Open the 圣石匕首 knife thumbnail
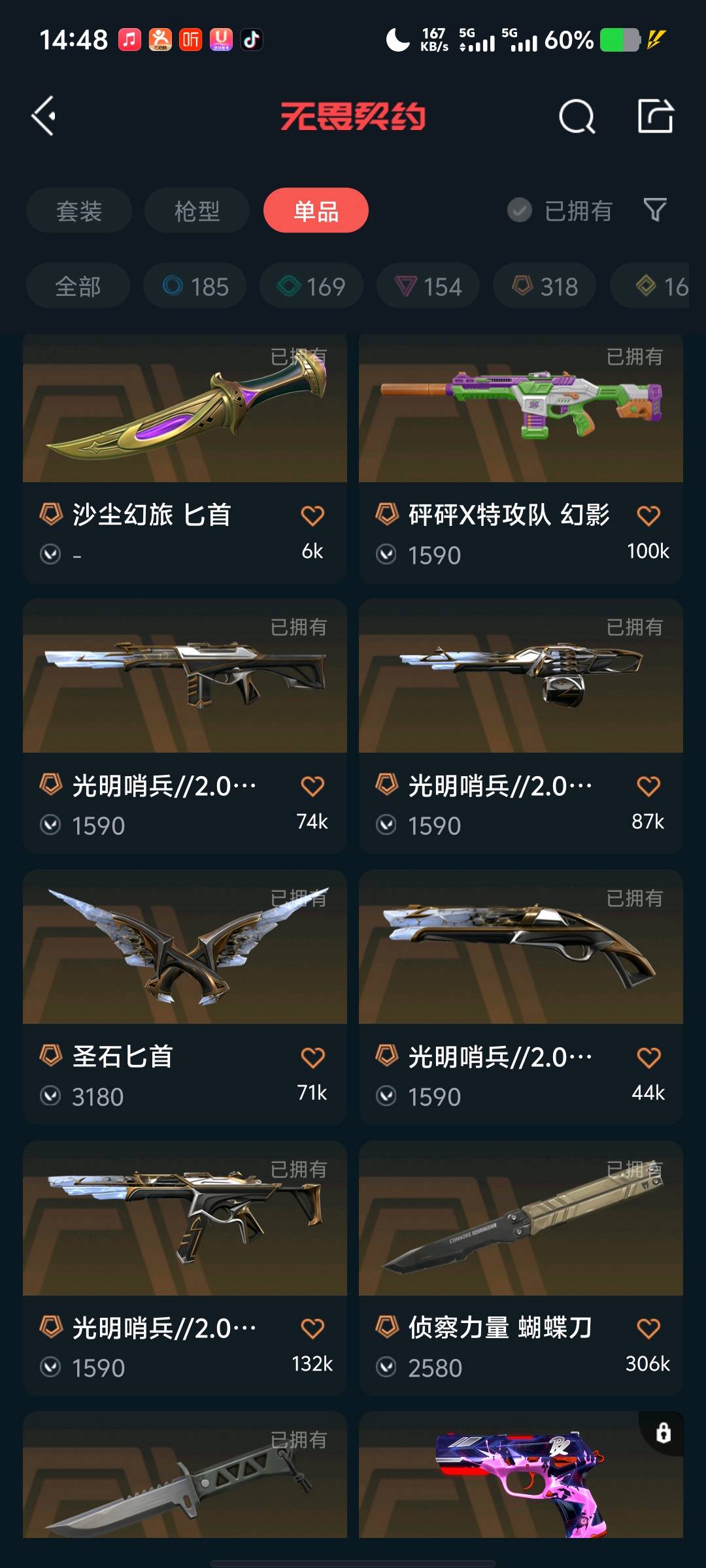This screenshot has height=1568, width=706. [x=185, y=947]
